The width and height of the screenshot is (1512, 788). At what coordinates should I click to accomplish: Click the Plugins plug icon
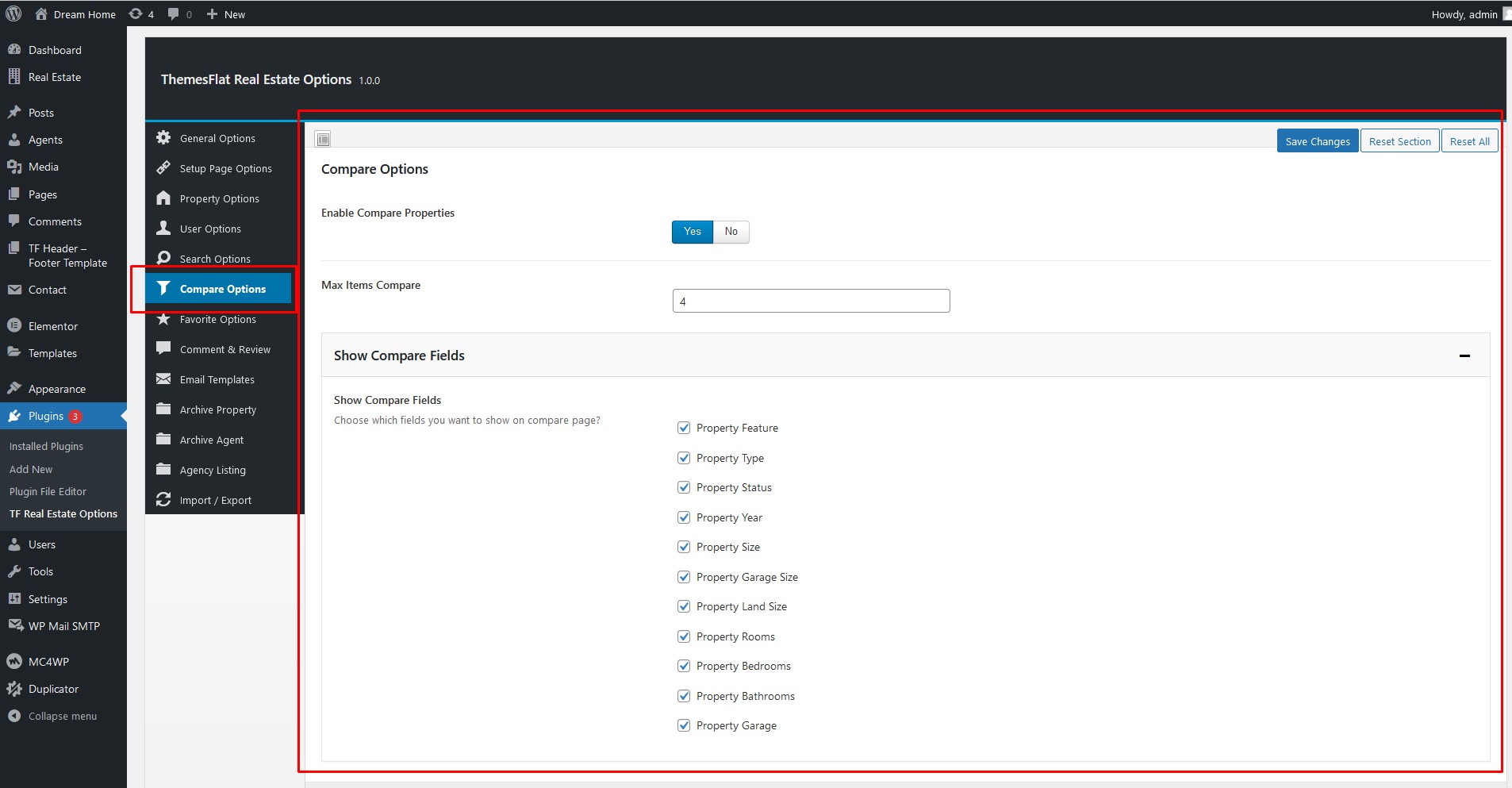click(x=14, y=416)
